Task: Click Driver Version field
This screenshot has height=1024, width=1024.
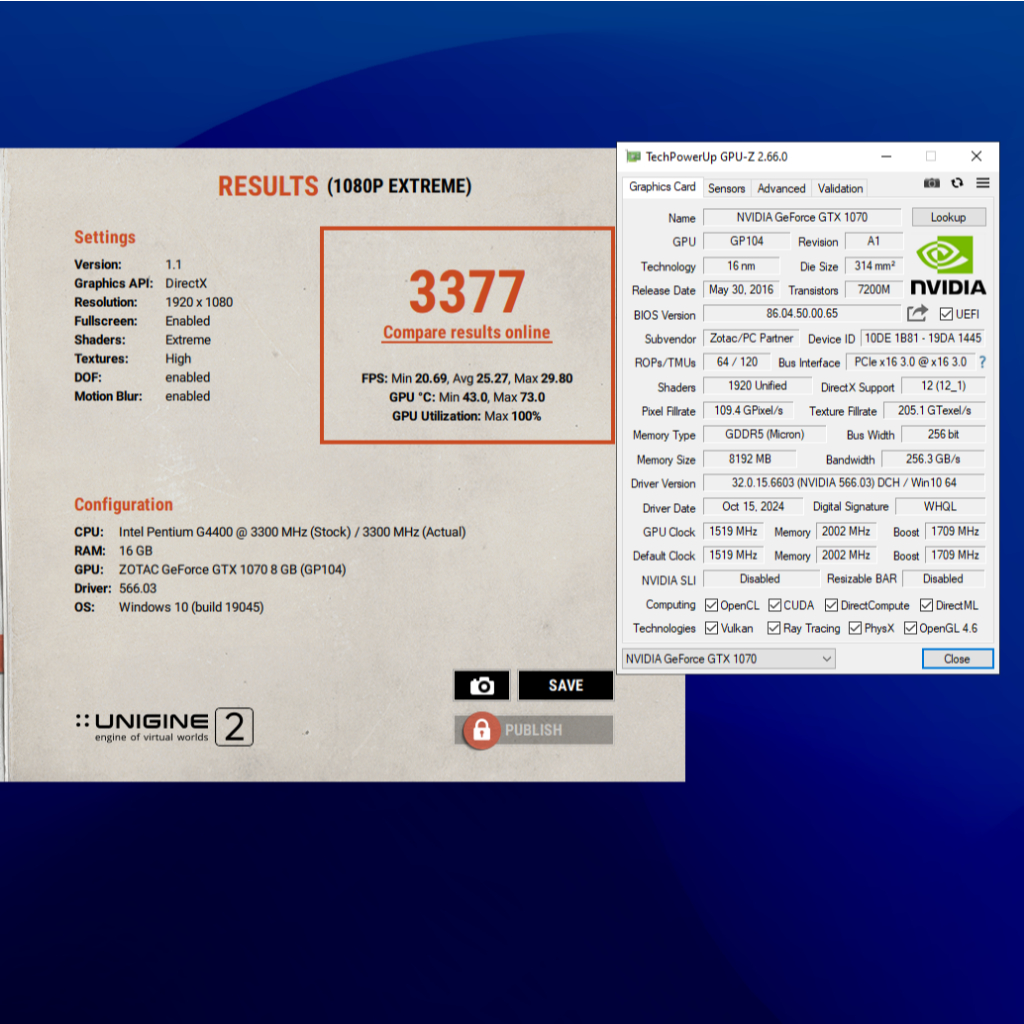Action: [x=844, y=483]
